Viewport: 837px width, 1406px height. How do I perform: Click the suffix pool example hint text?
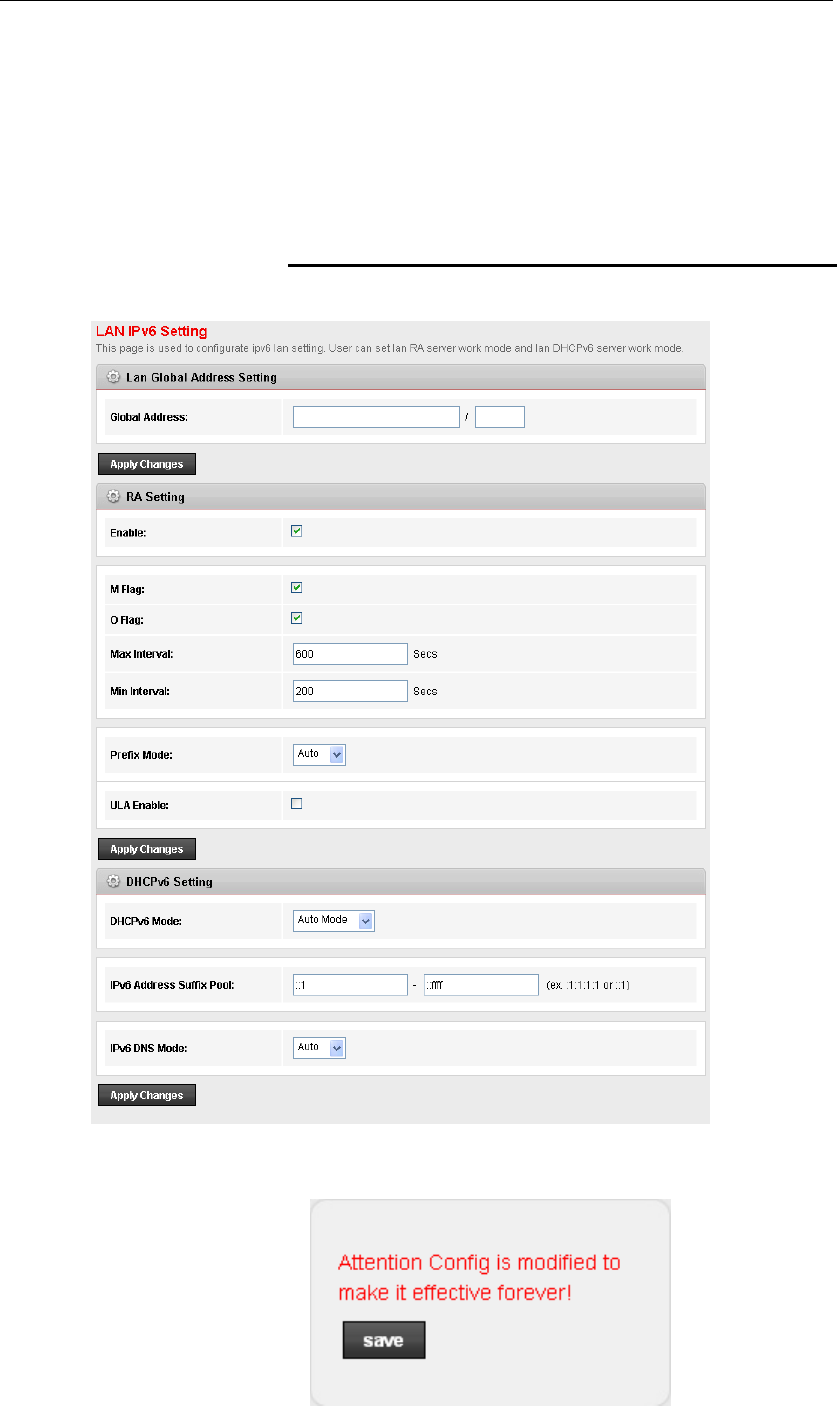point(588,987)
